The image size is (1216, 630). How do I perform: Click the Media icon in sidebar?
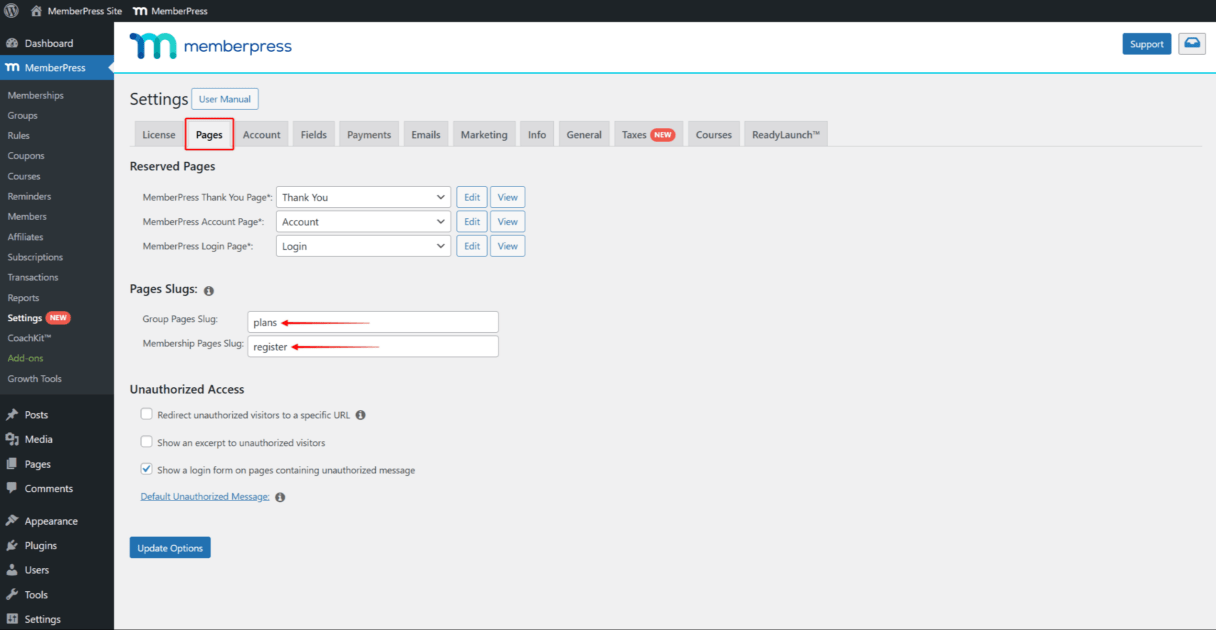pos(12,440)
